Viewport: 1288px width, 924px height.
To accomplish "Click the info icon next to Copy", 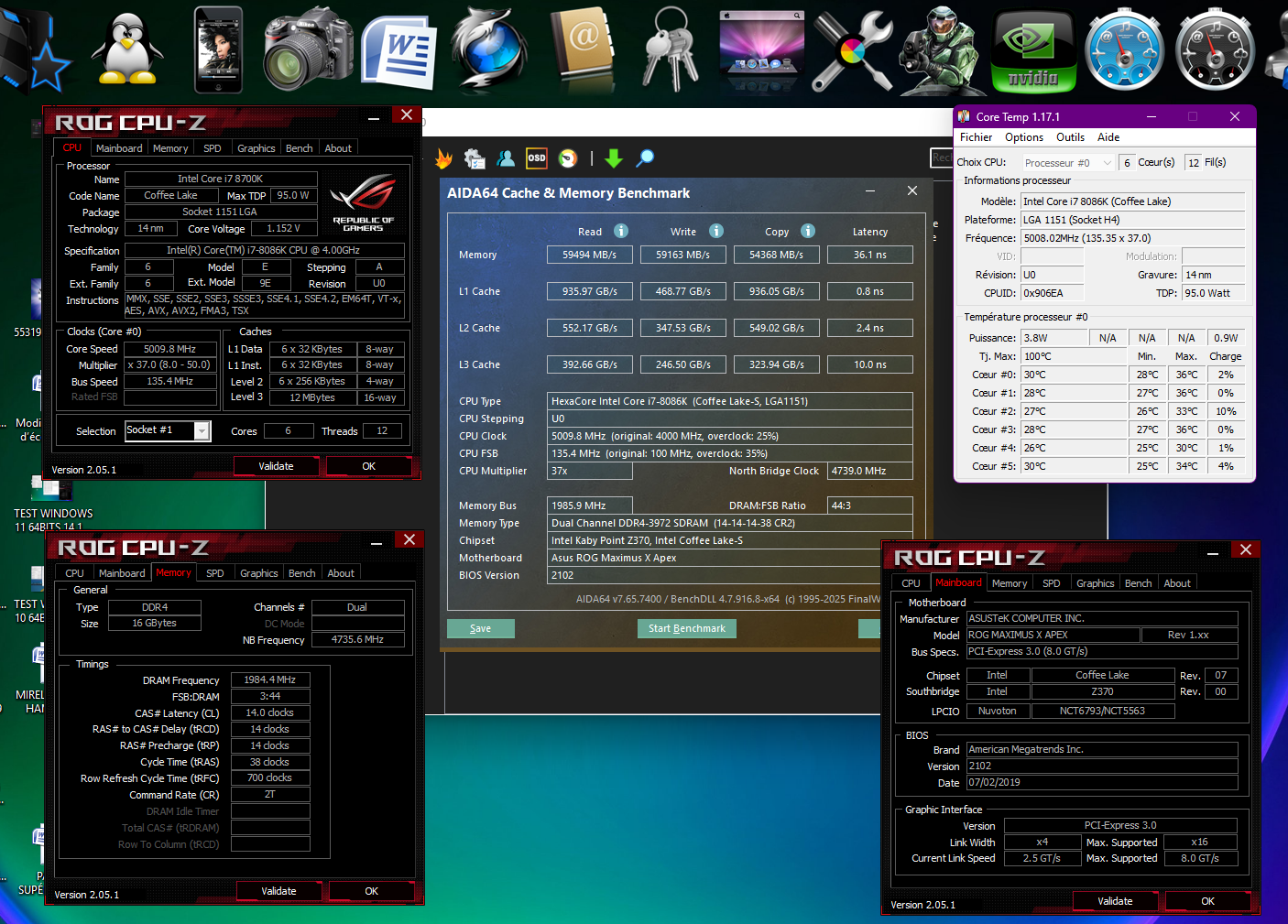I will [808, 231].
